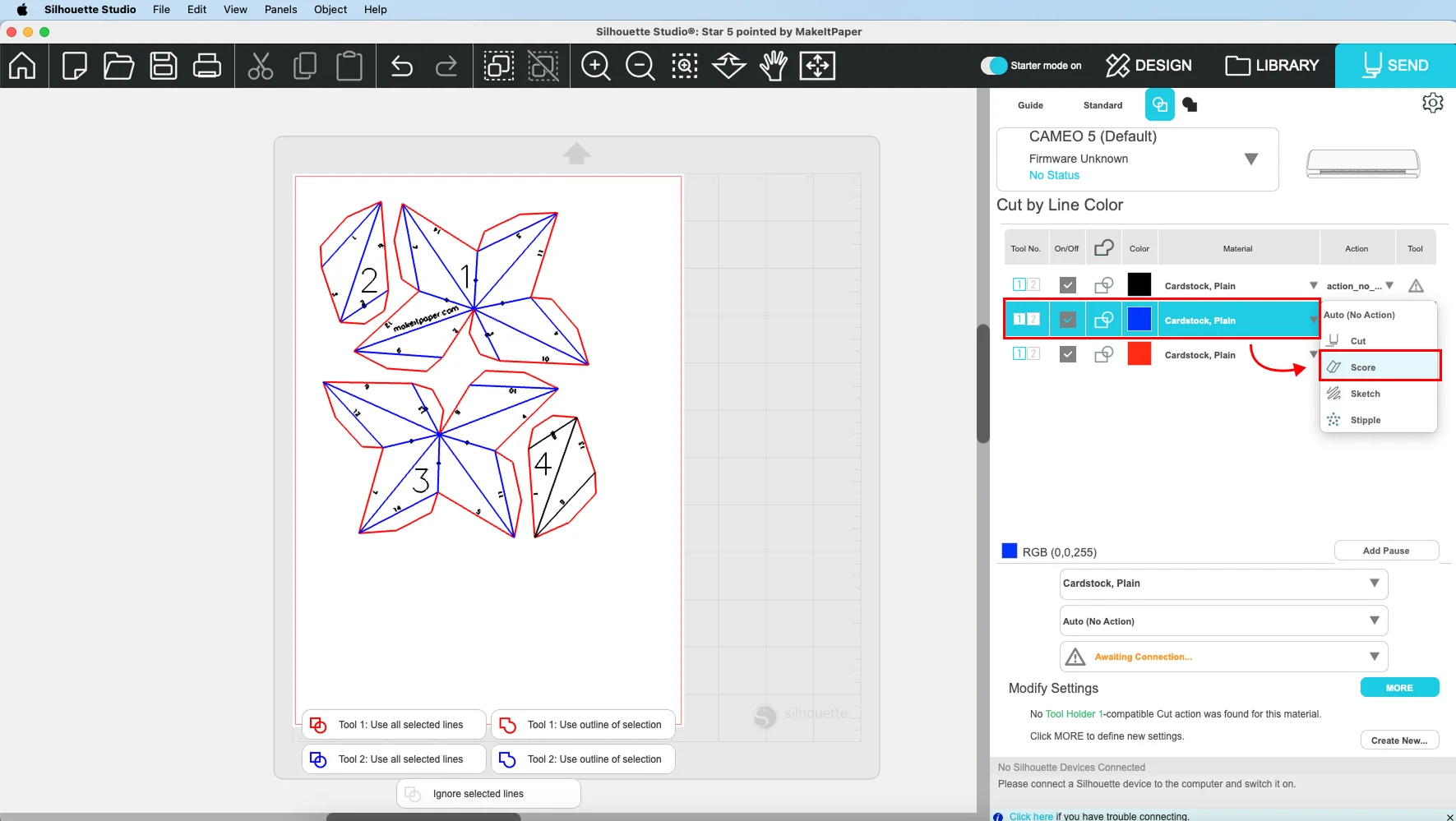Viewport: 1456px width, 821px height.
Task: Open action dropdown on black row
Action: (1389, 285)
